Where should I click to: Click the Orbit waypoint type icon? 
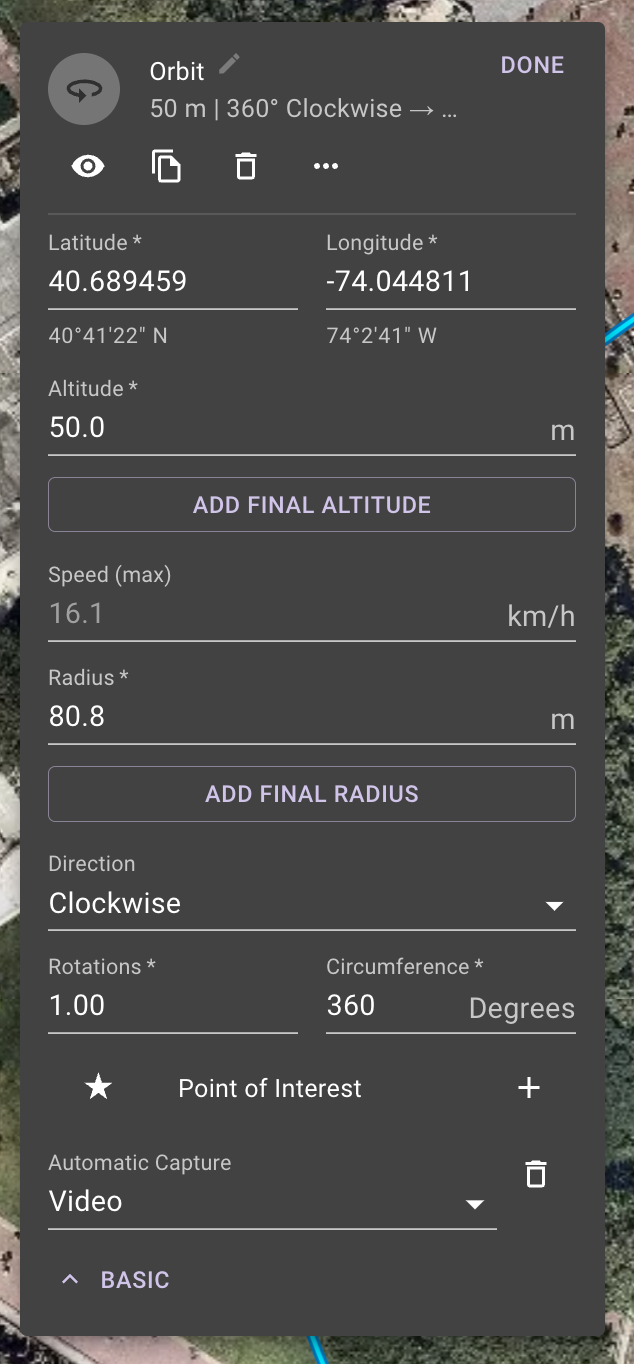pyautogui.click(x=84, y=89)
